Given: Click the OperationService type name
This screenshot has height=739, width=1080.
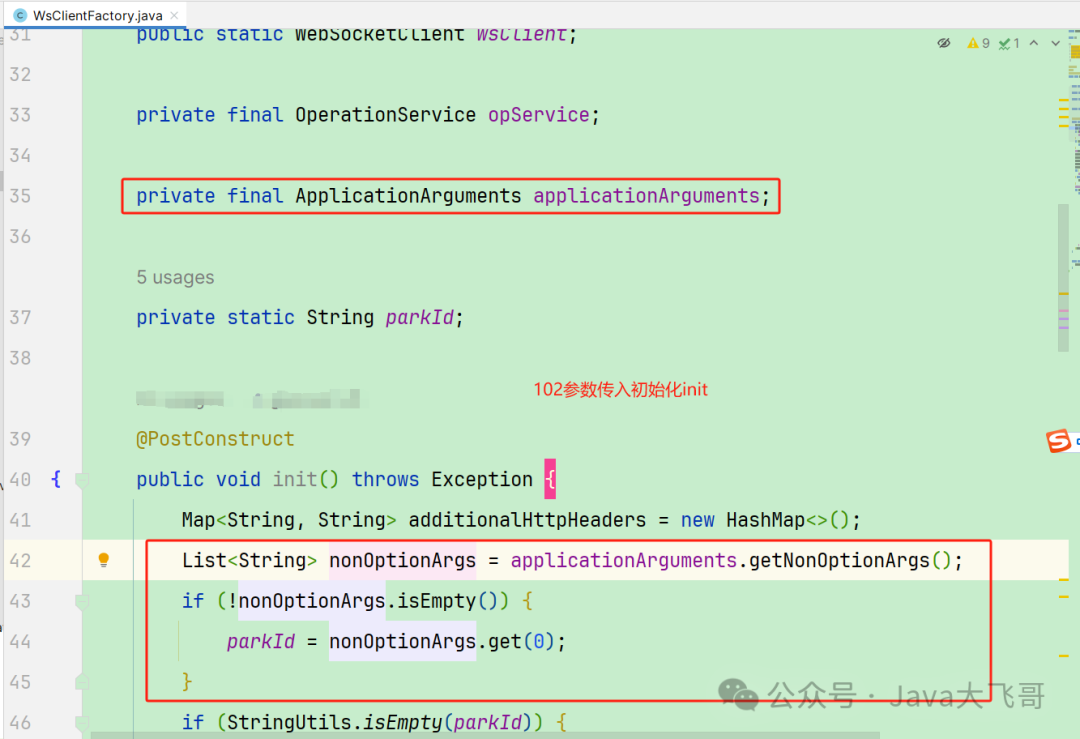Looking at the screenshot, I should tap(385, 115).
